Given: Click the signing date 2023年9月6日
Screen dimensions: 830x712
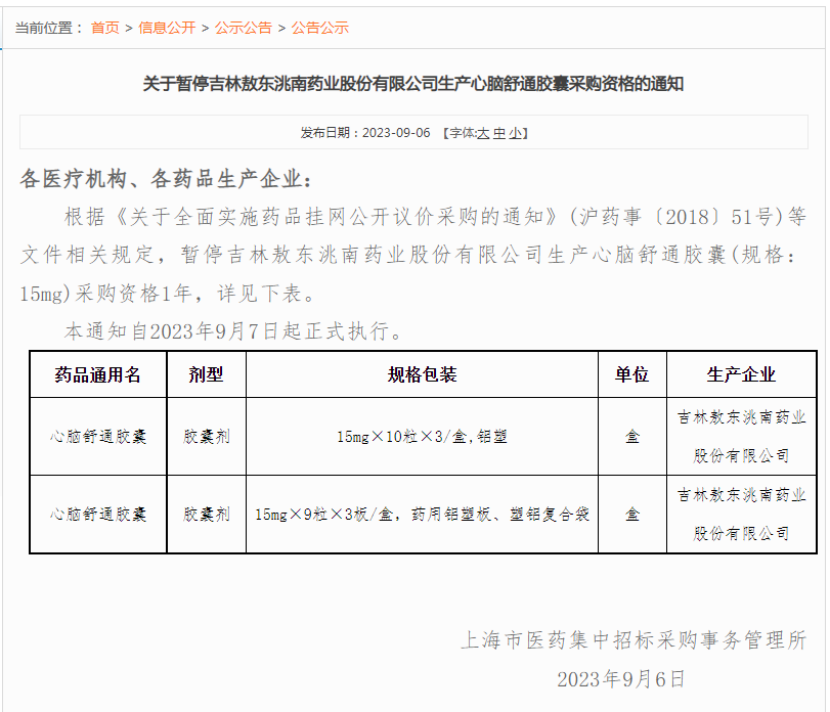Looking at the screenshot, I should click(x=621, y=679).
